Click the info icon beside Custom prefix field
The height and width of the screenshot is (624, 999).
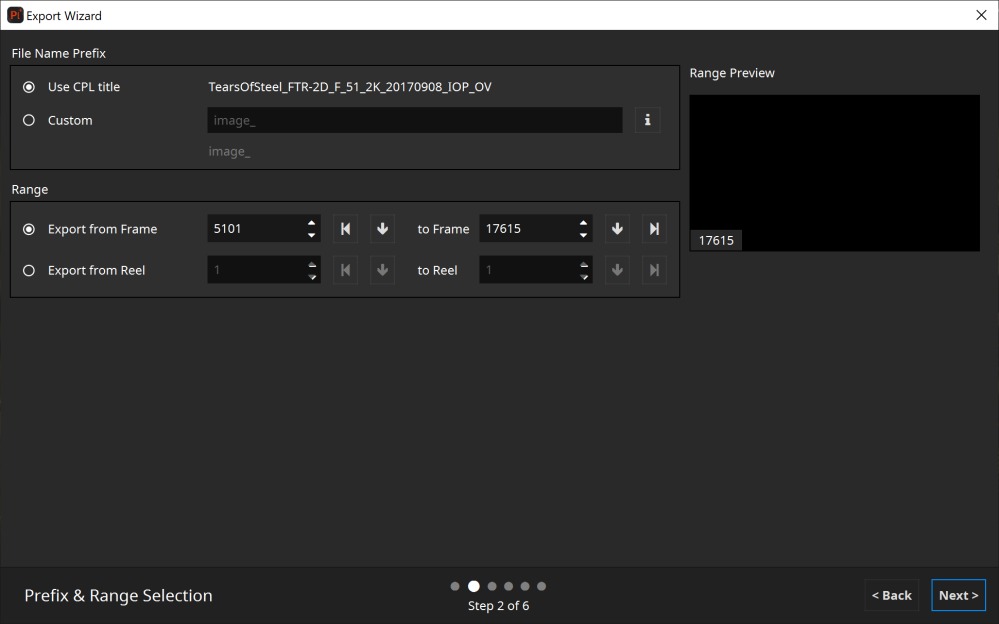[x=647, y=120]
